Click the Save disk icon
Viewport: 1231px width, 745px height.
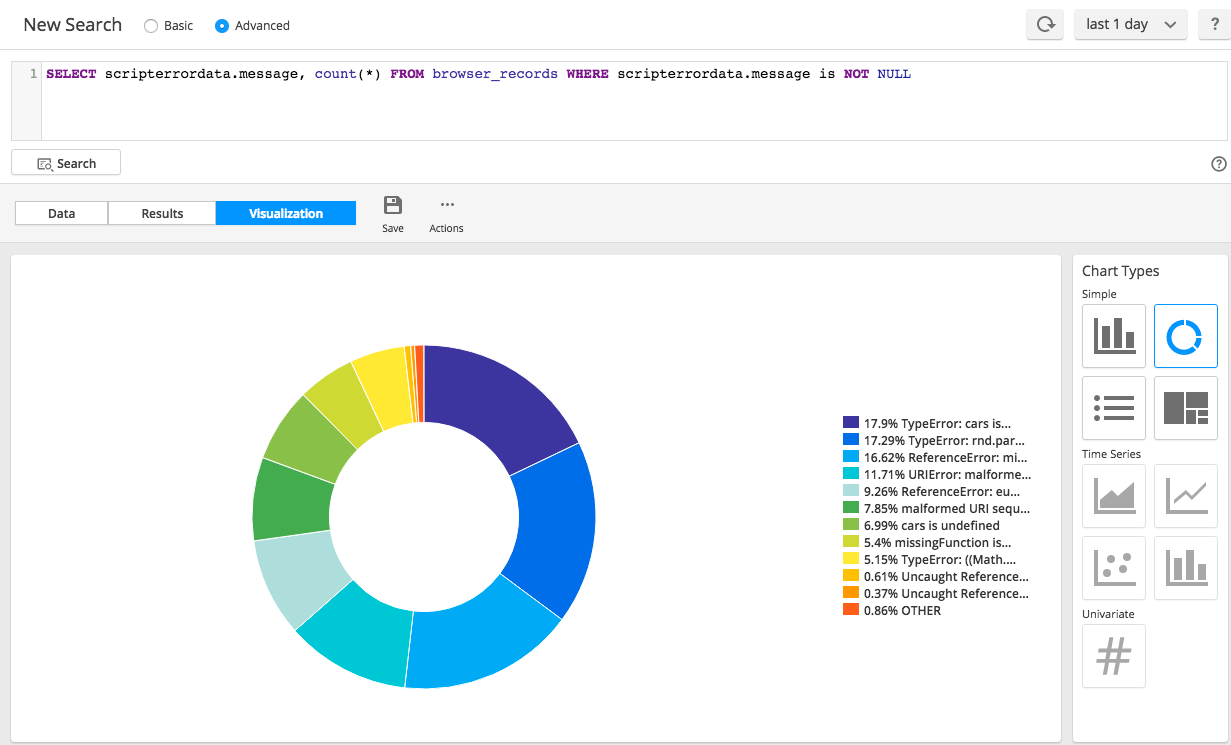coord(393,205)
